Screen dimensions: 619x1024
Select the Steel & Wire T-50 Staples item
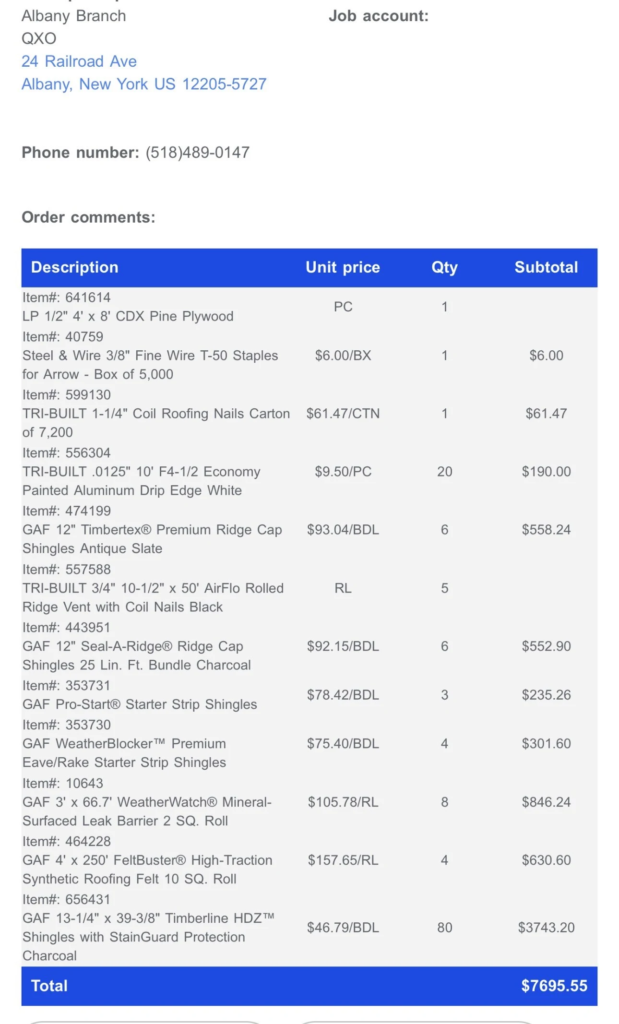click(150, 364)
